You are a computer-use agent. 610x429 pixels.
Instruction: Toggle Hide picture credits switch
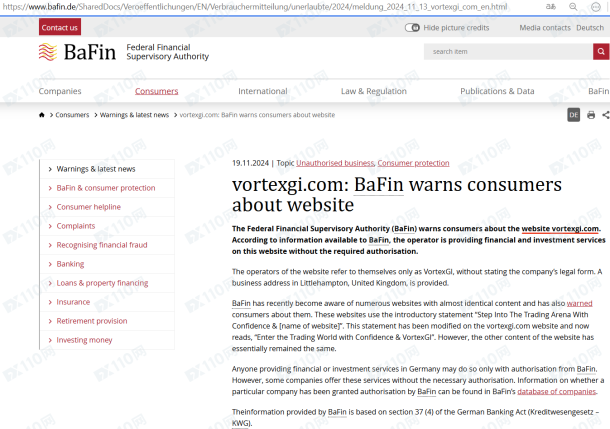pyautogui.click(x=412, y=28)
